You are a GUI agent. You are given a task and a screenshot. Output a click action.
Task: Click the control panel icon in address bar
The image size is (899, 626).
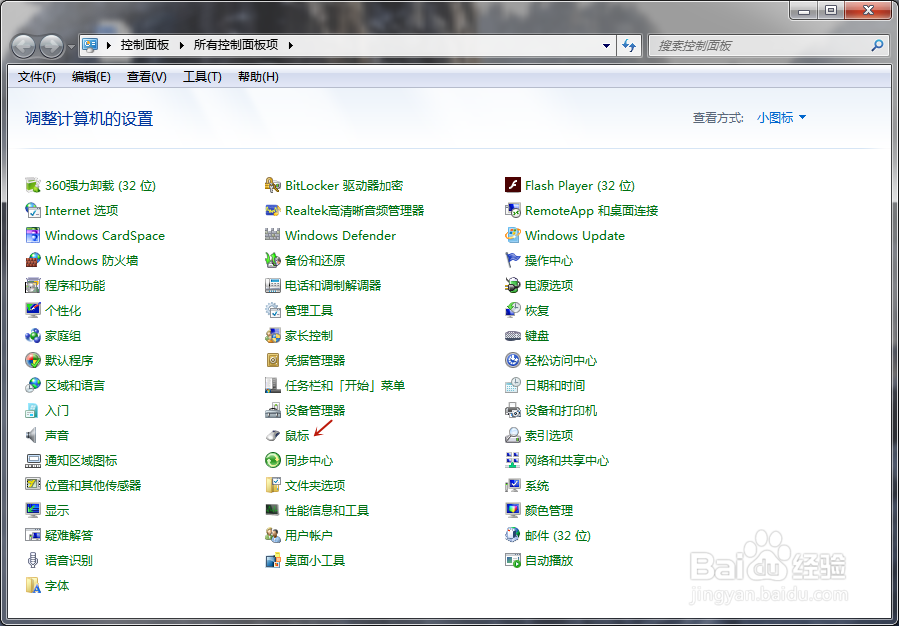[90, 45]
